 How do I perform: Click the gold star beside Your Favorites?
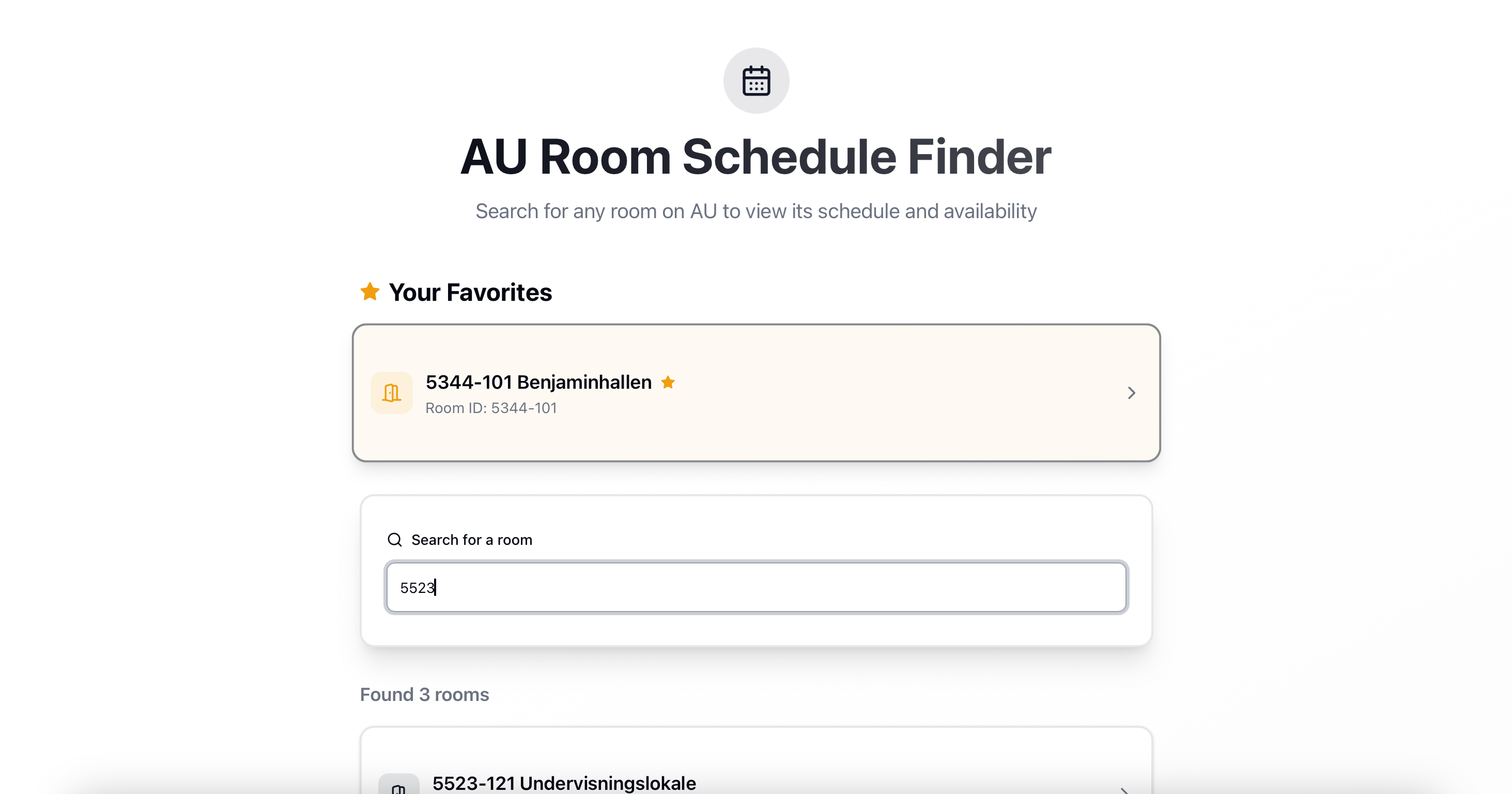(370, 292)
